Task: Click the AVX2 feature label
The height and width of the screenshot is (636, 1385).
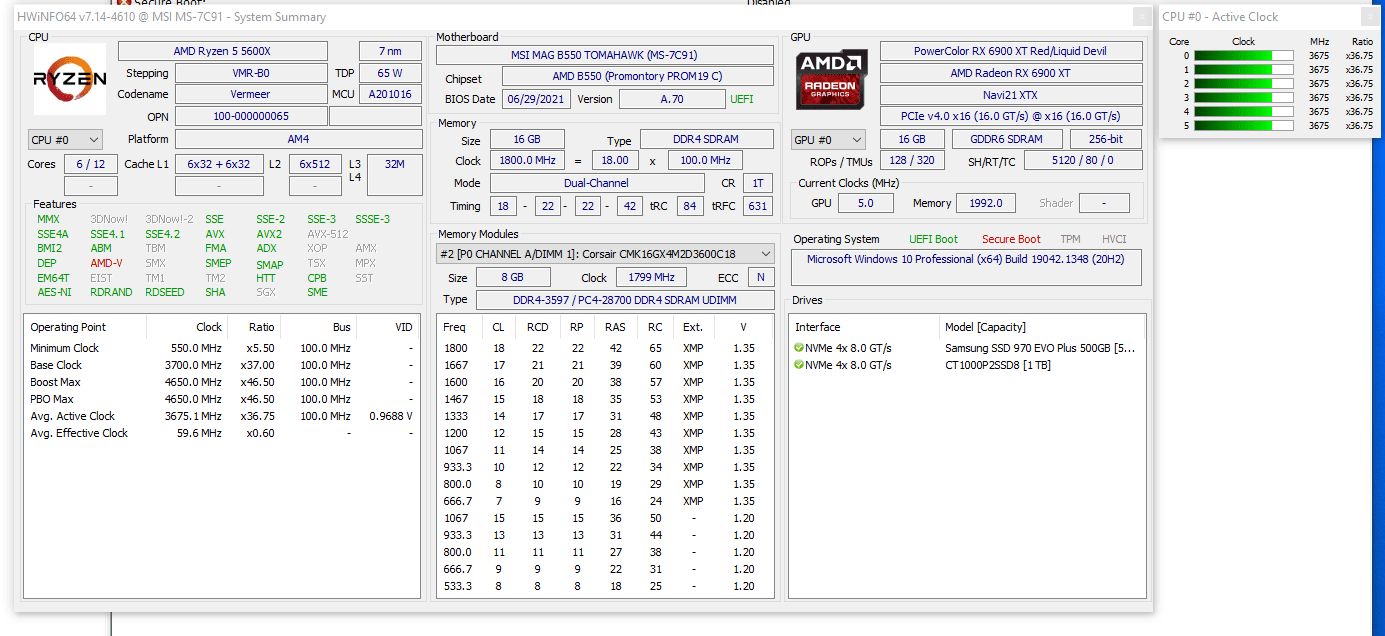Action: [x=269, y=234]
